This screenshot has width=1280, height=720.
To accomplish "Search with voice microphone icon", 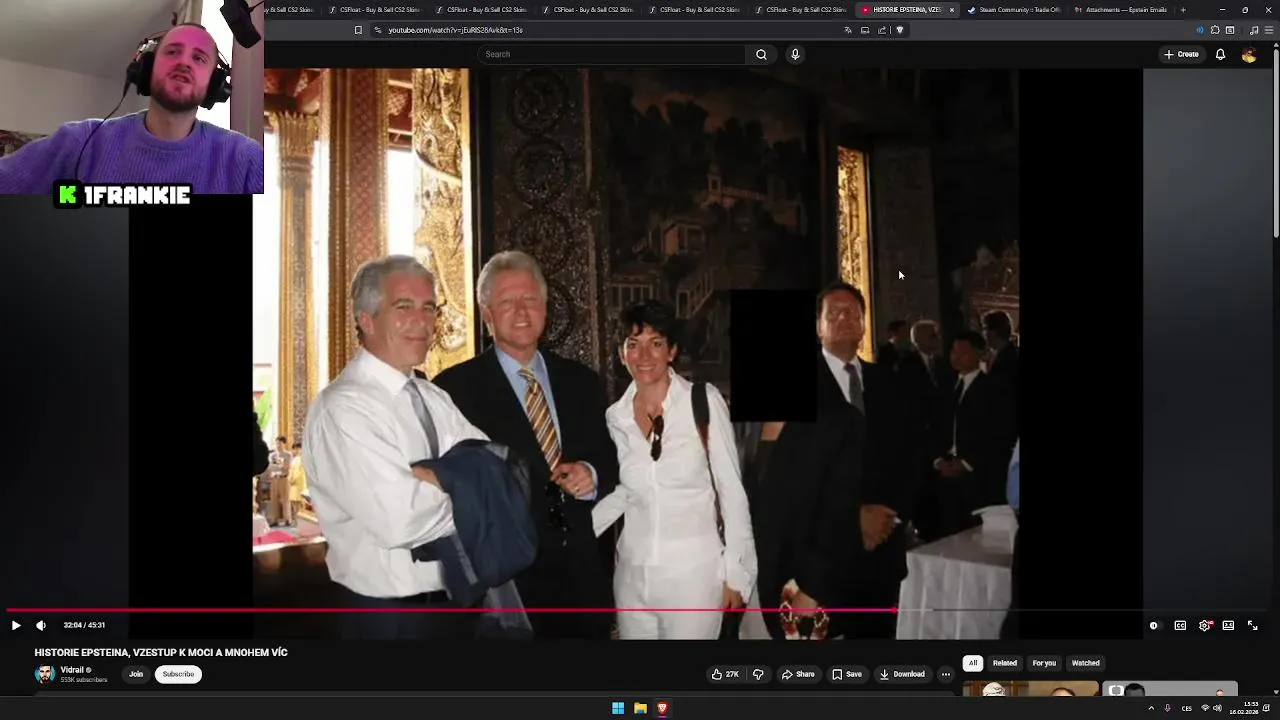I will 795,54.
